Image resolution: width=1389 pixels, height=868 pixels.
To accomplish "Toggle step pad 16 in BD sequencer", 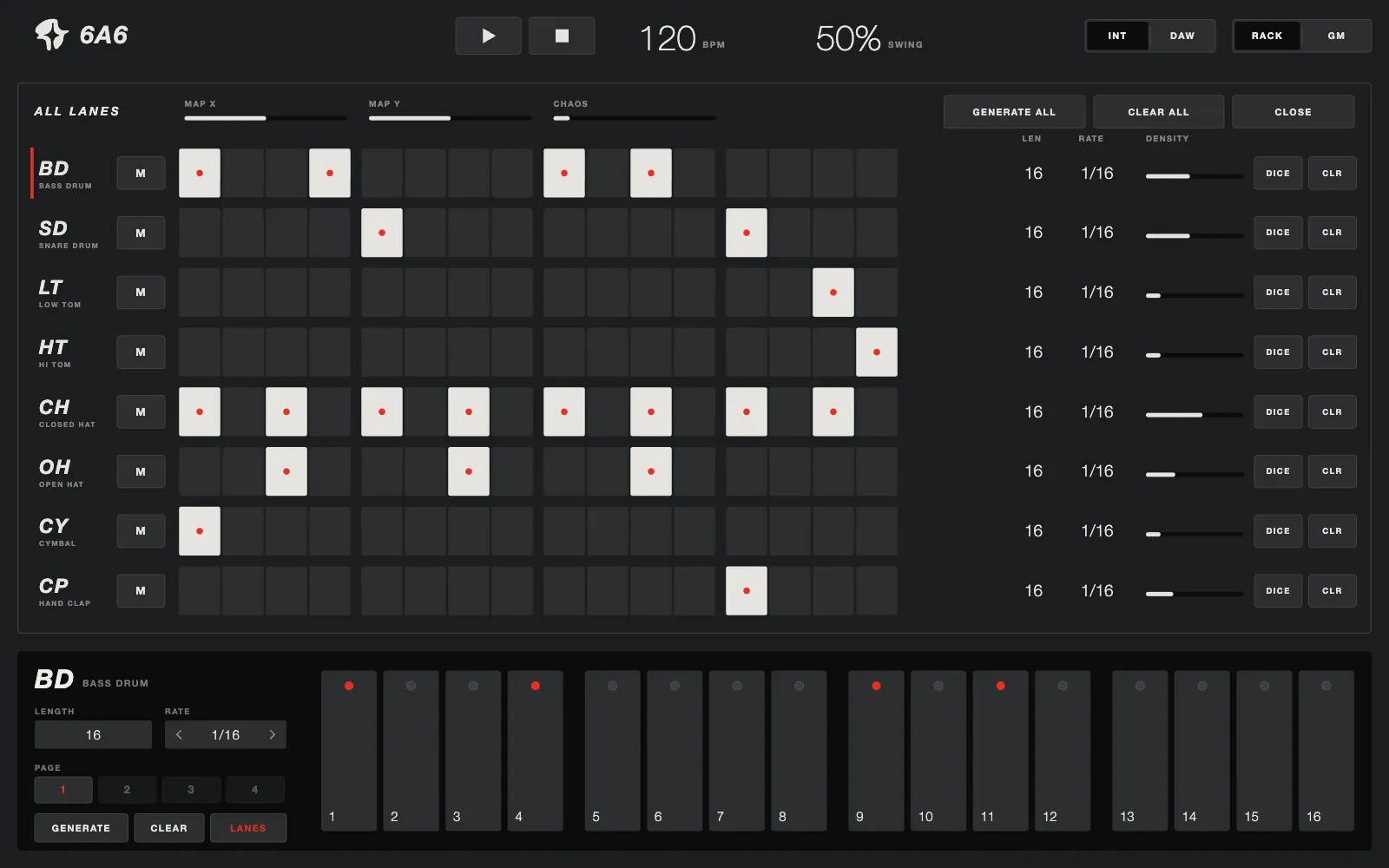I will pyautogui.click(x=1326, y=751).
